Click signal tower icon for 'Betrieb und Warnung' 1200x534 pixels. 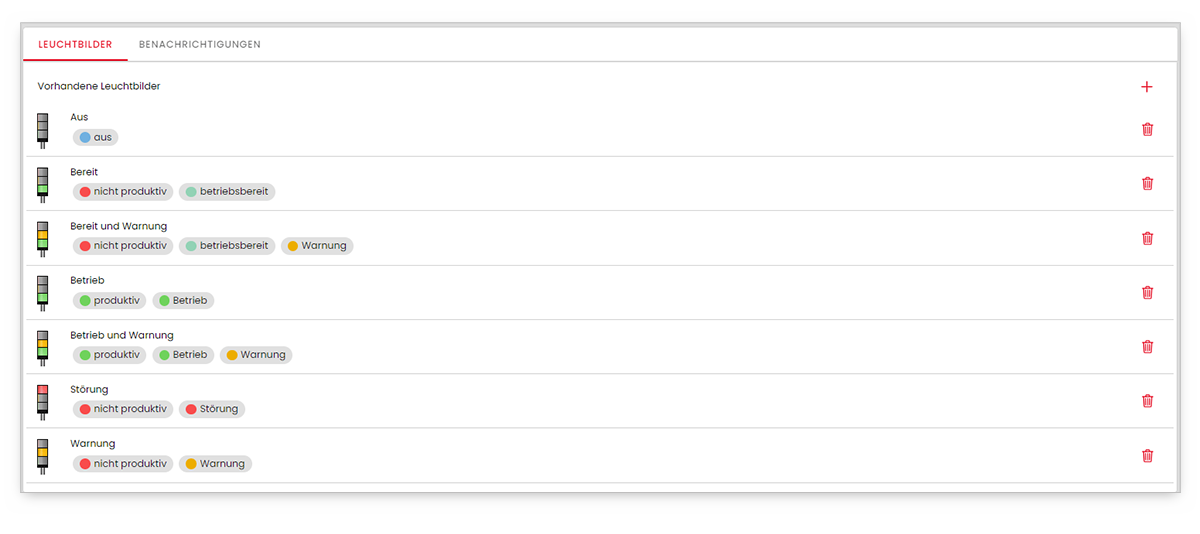pos(43,348)
